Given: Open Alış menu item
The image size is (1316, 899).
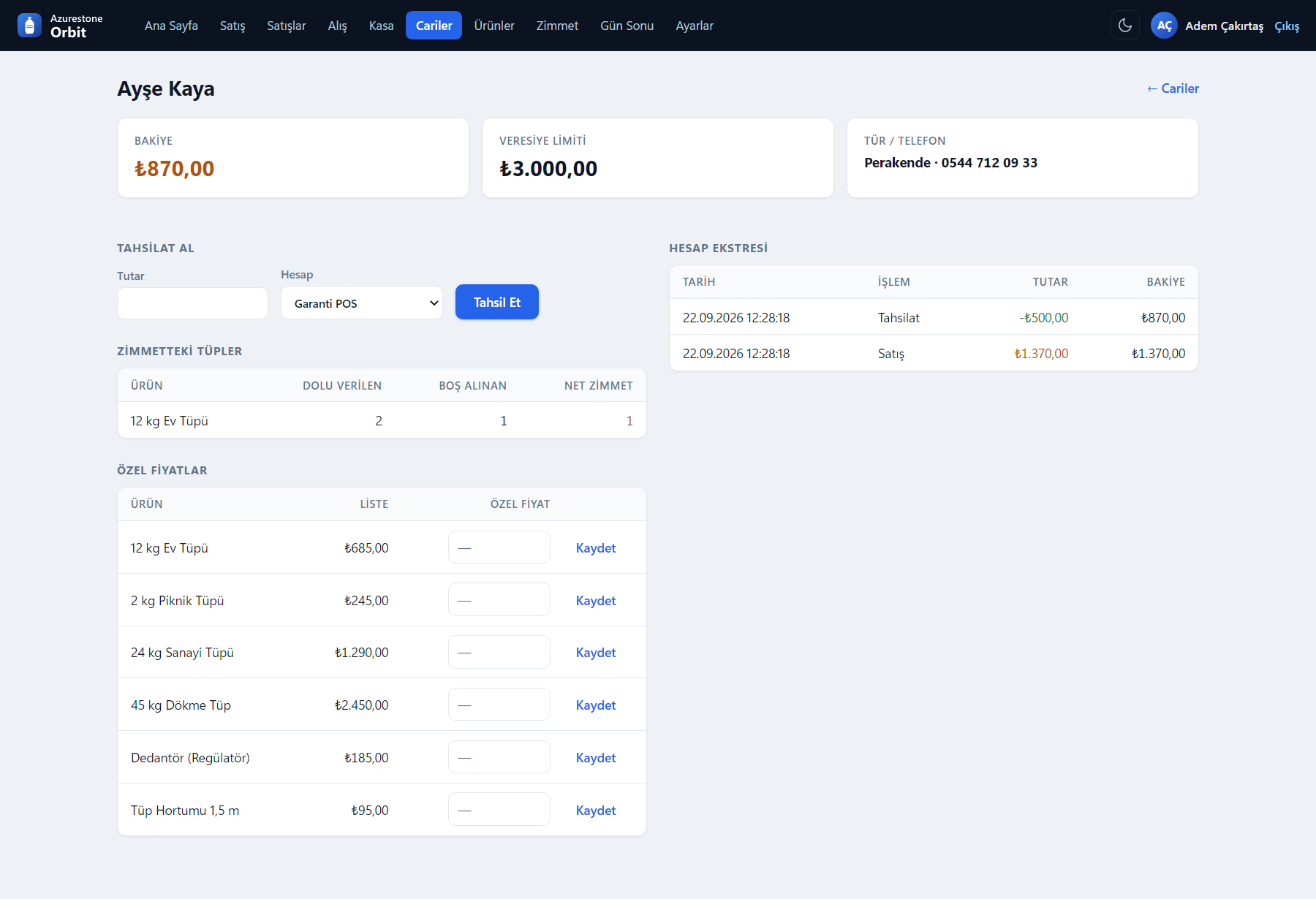Looking at the screenshot, I should [x=337, y=26].
